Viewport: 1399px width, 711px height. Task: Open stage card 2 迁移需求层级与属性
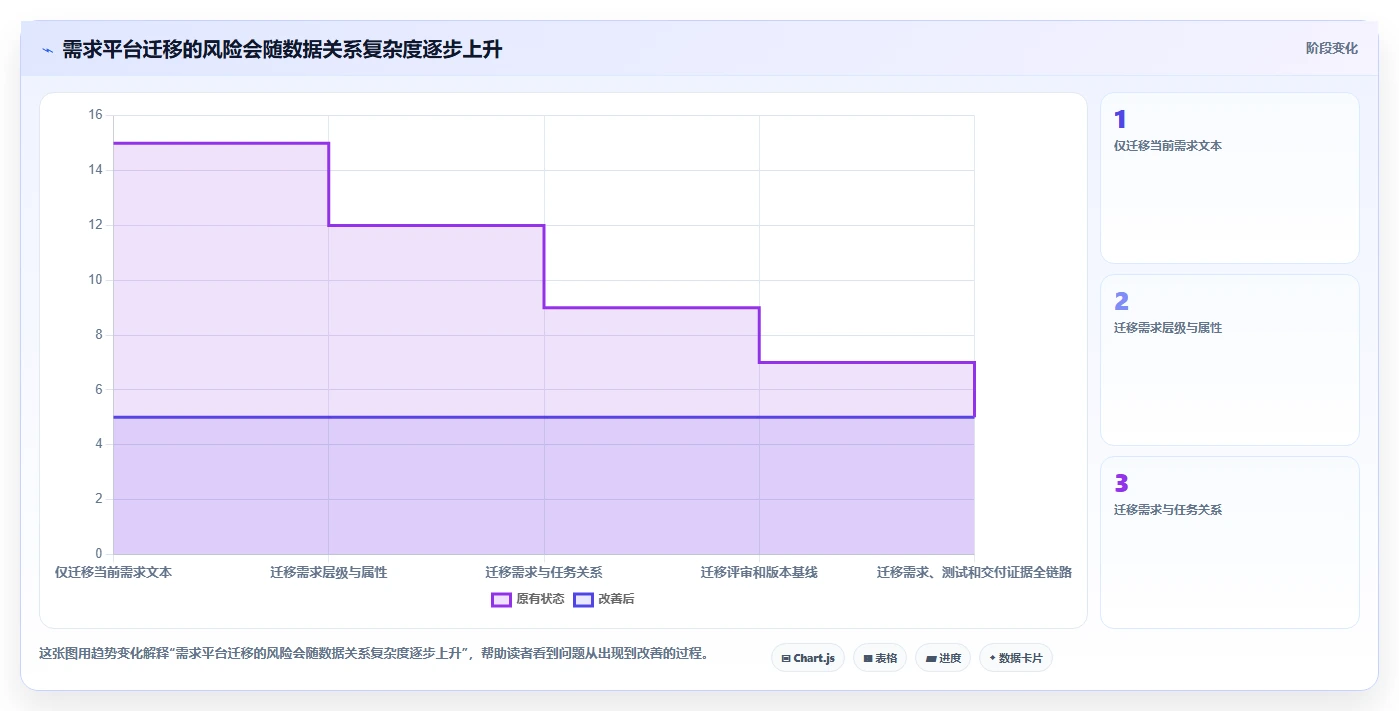pyautogui.click(x=1230, y=360)
